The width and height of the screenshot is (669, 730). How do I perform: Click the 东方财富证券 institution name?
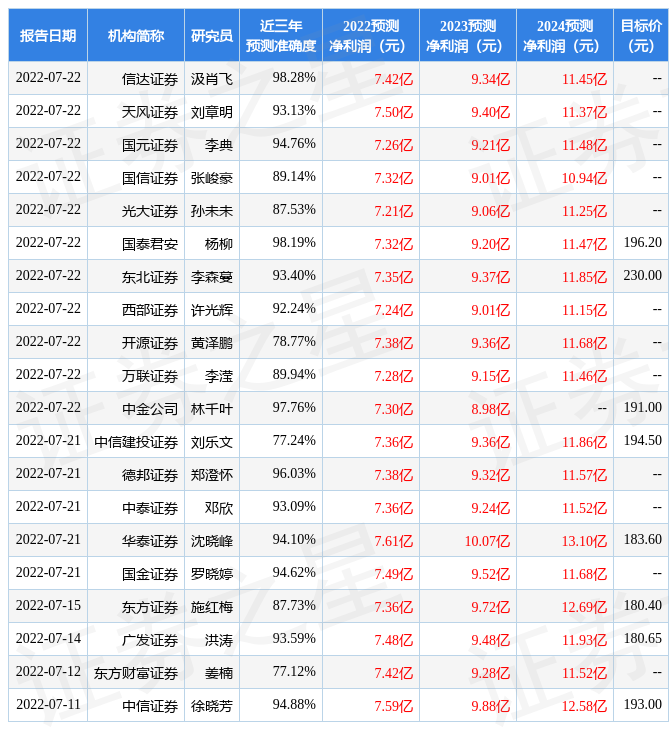tap(136, 672)
